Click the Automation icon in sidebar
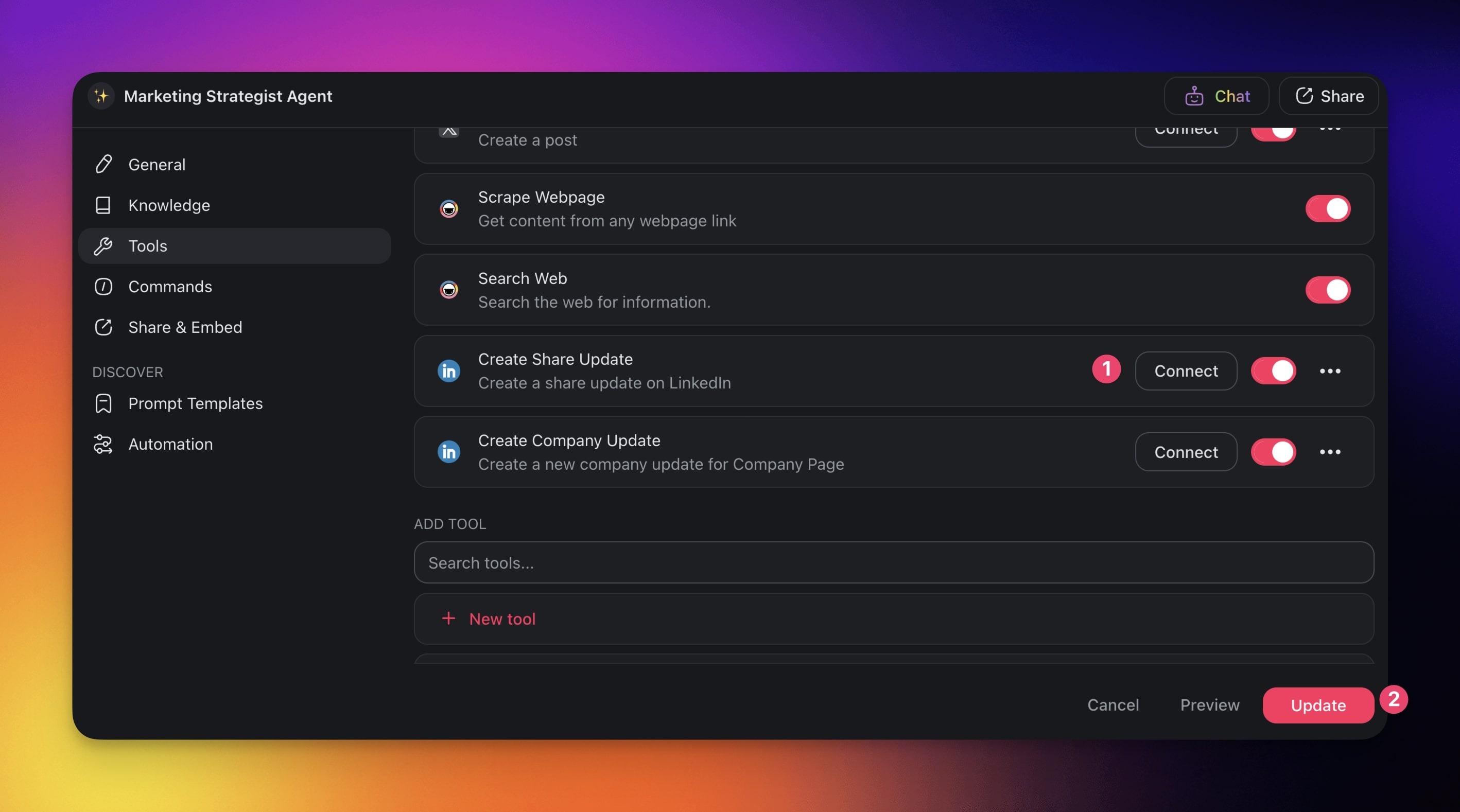The image size is (1460, 812). coord(102,444)
